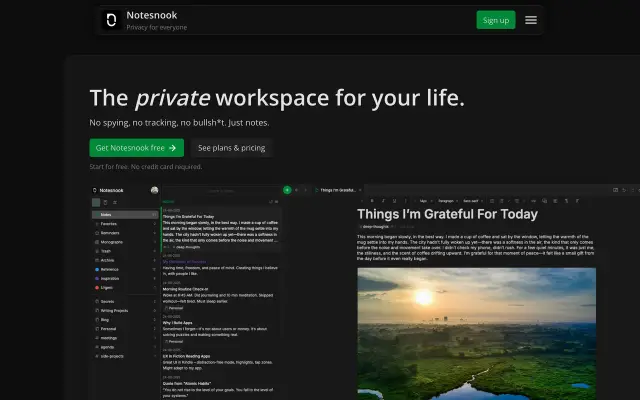Viewport: 640px width, 400px height.
Task: Toggle Underline in the editor toolbar
Action: pos(394,201)
